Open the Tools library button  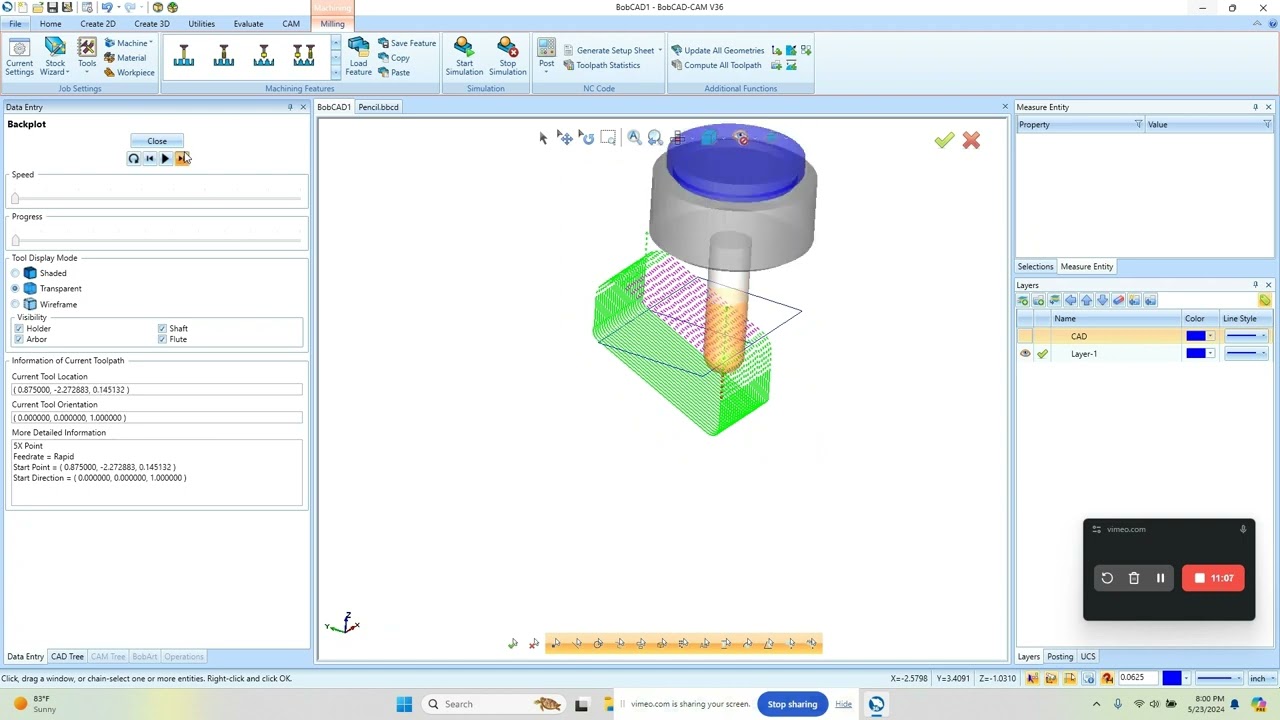[x=87, y=57]
